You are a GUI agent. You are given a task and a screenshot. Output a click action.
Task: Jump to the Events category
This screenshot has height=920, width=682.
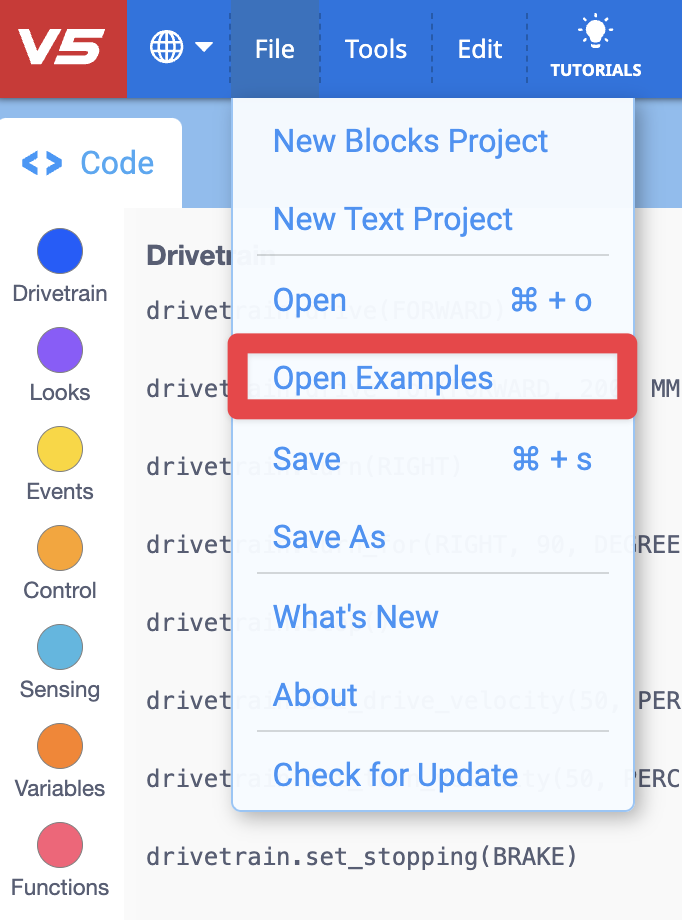[x=60, y=449]
